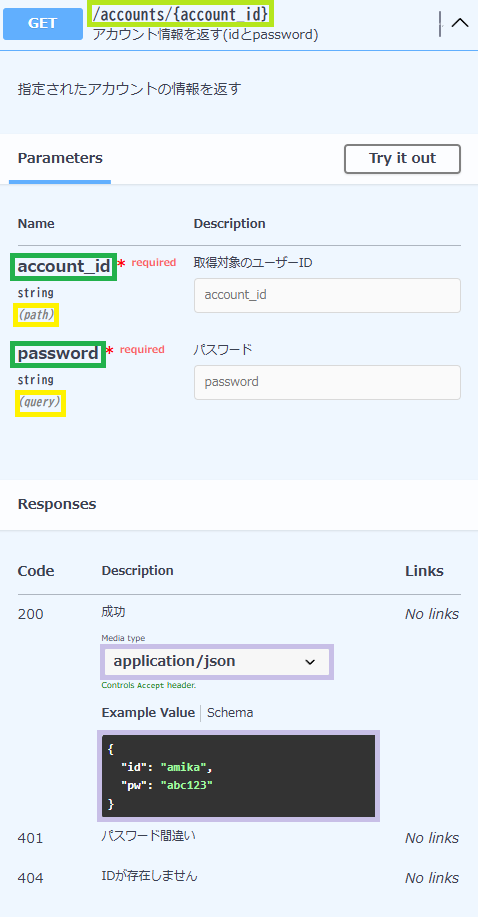This screenshot has width=478, height=917.
Task: Click the password parameter name
Action: (58, 354)
